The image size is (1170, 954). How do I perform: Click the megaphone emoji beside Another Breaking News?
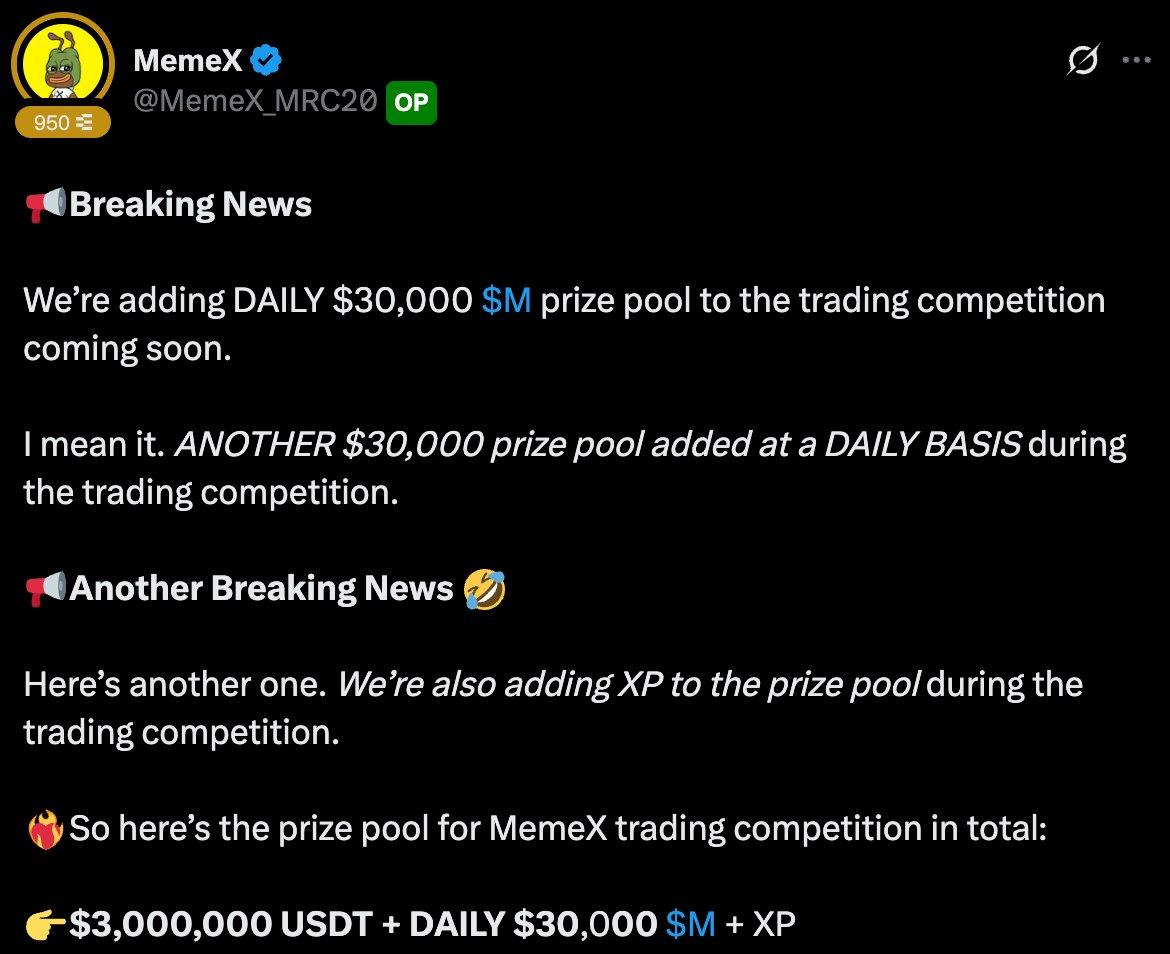click(46, 589)
